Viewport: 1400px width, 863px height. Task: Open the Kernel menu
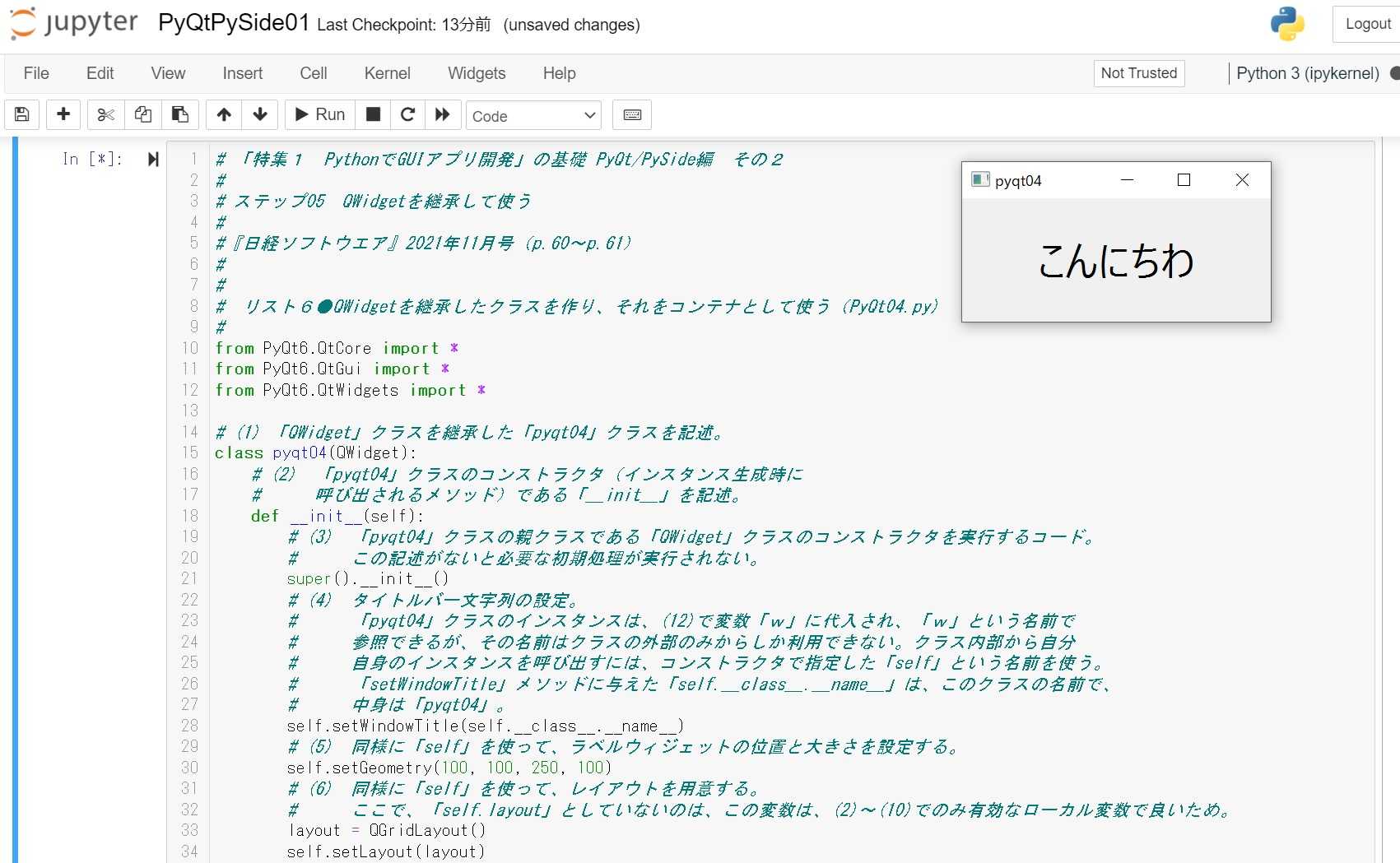pyautogui.click(x=387, y=73)
